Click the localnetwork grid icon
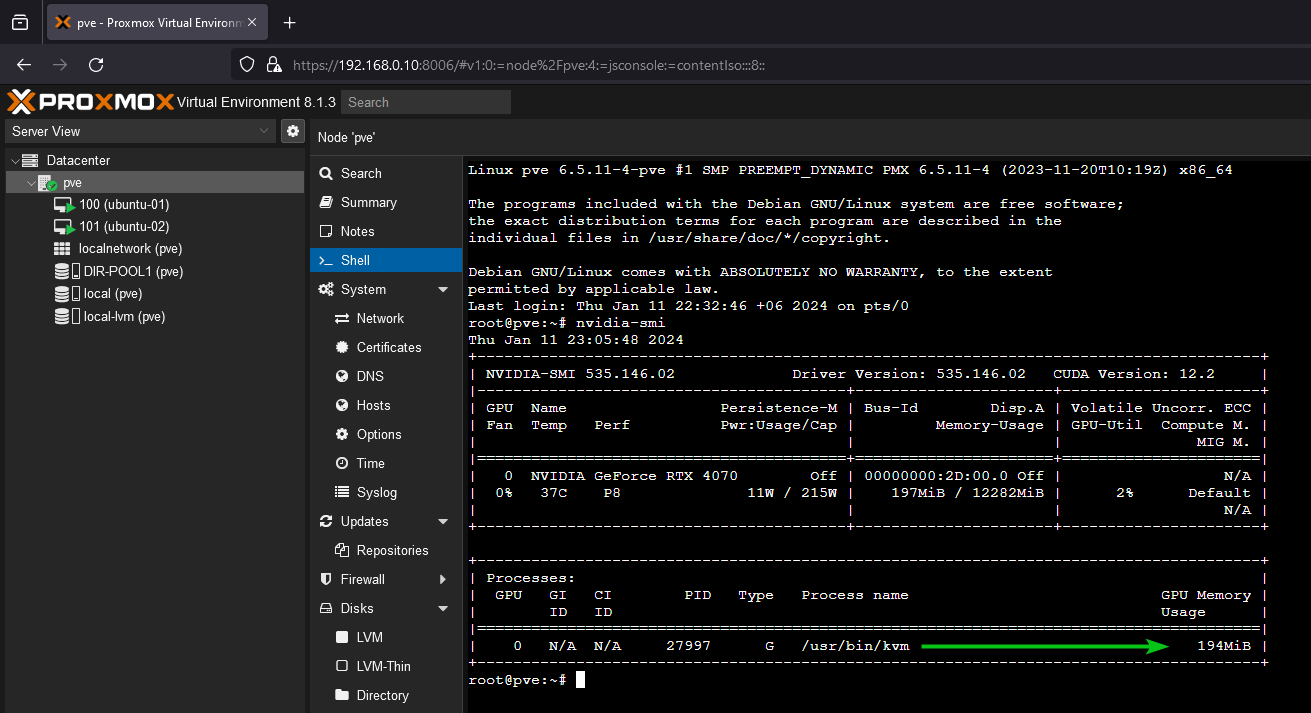 tap(62, 249)
